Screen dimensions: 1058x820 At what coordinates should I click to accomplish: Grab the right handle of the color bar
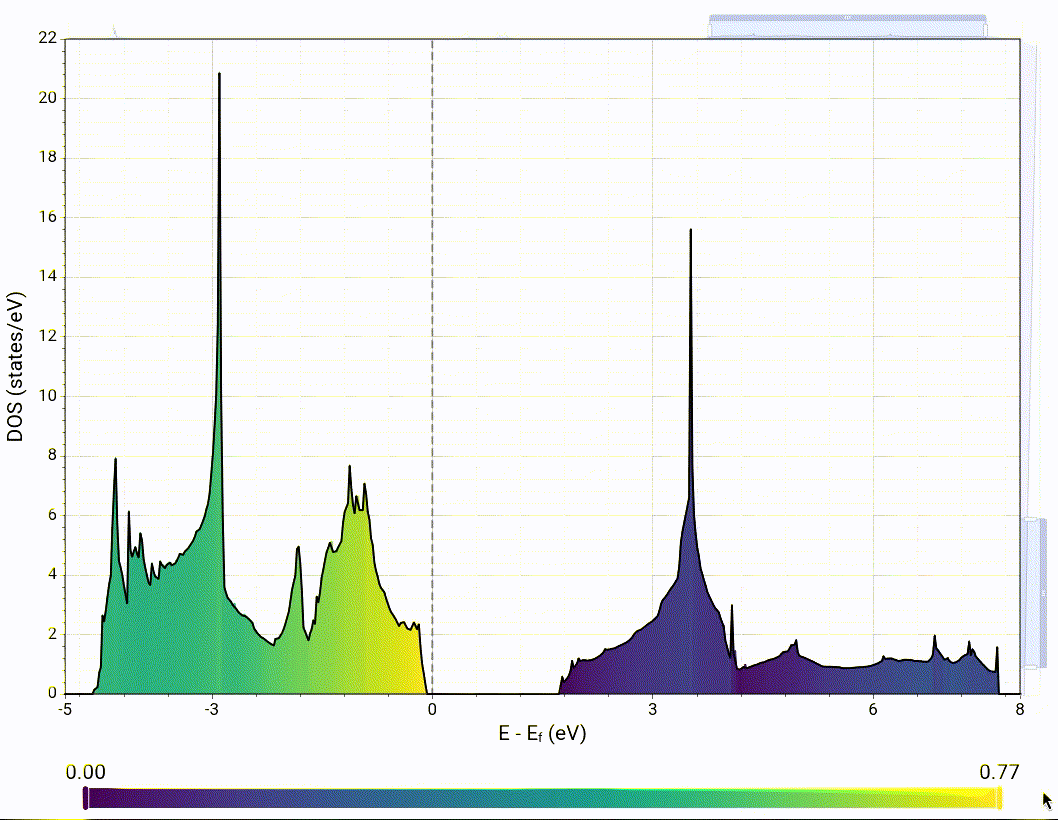tap(999, 797)
